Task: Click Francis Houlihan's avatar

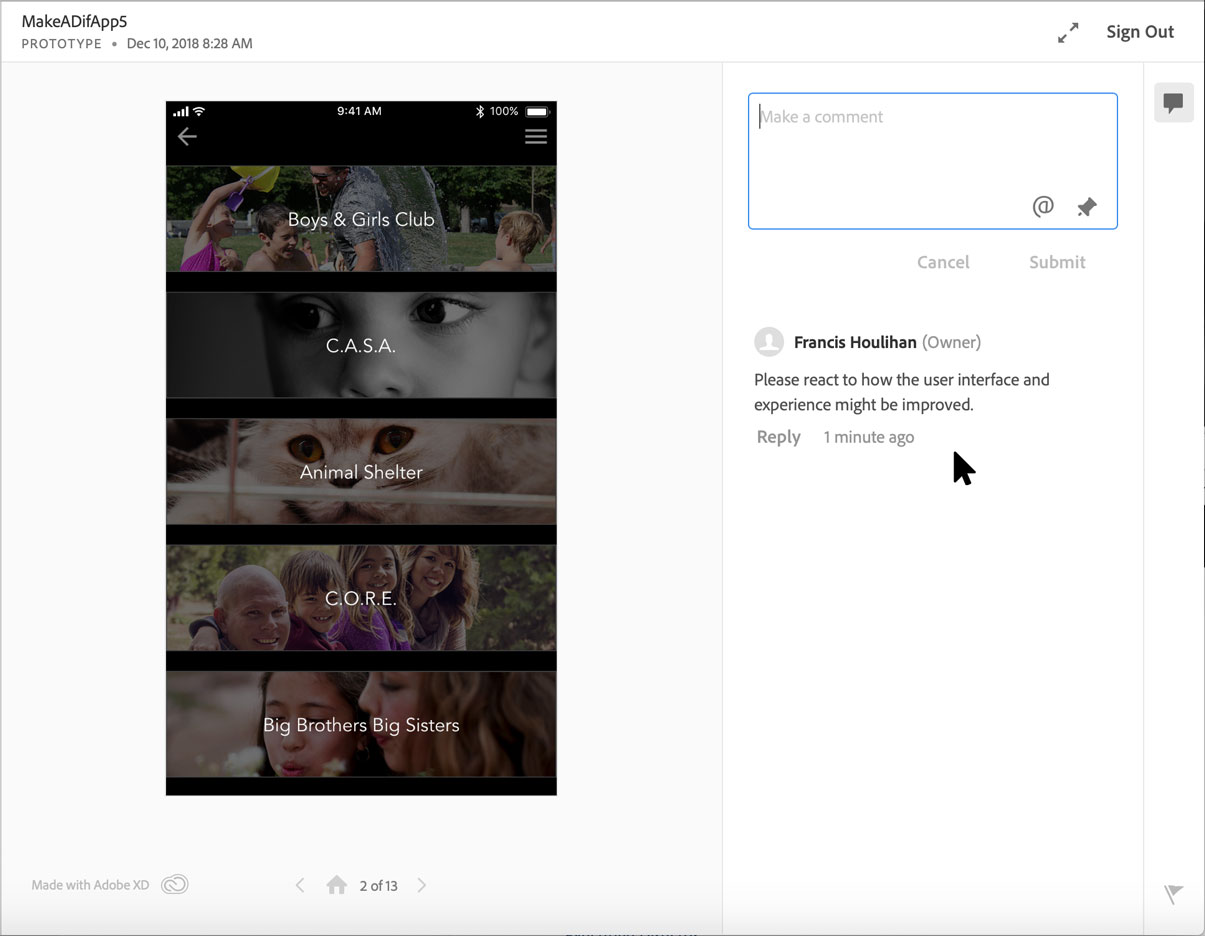Action: coord(769,342)
